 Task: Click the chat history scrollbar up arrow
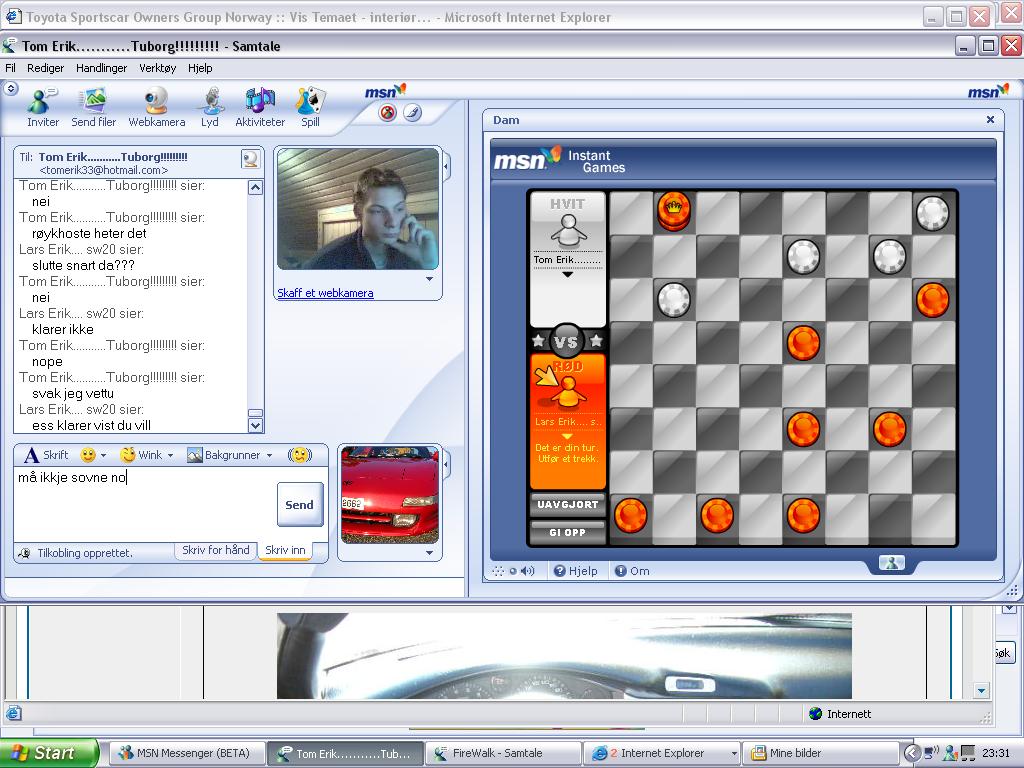click(x=255, y=188)
